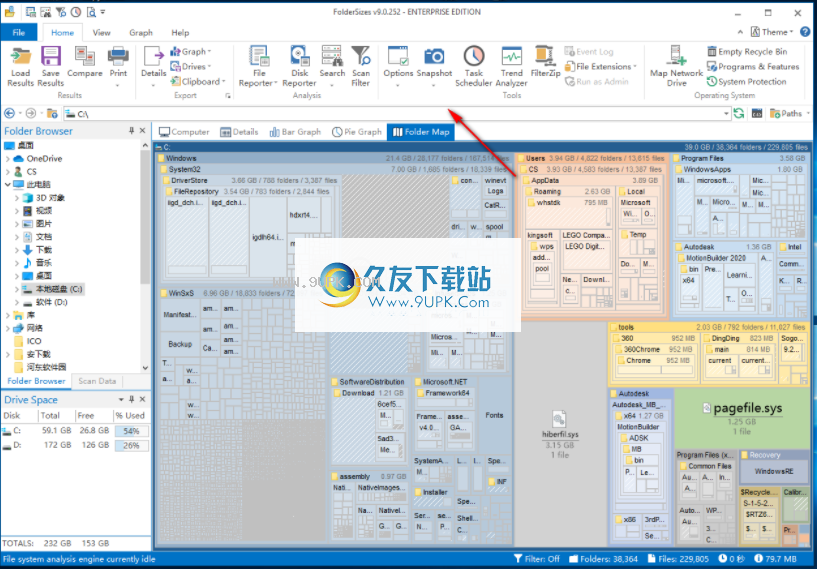Click the Save Results icon
This screenshot has height=570, width=817.
click(51, 56)
